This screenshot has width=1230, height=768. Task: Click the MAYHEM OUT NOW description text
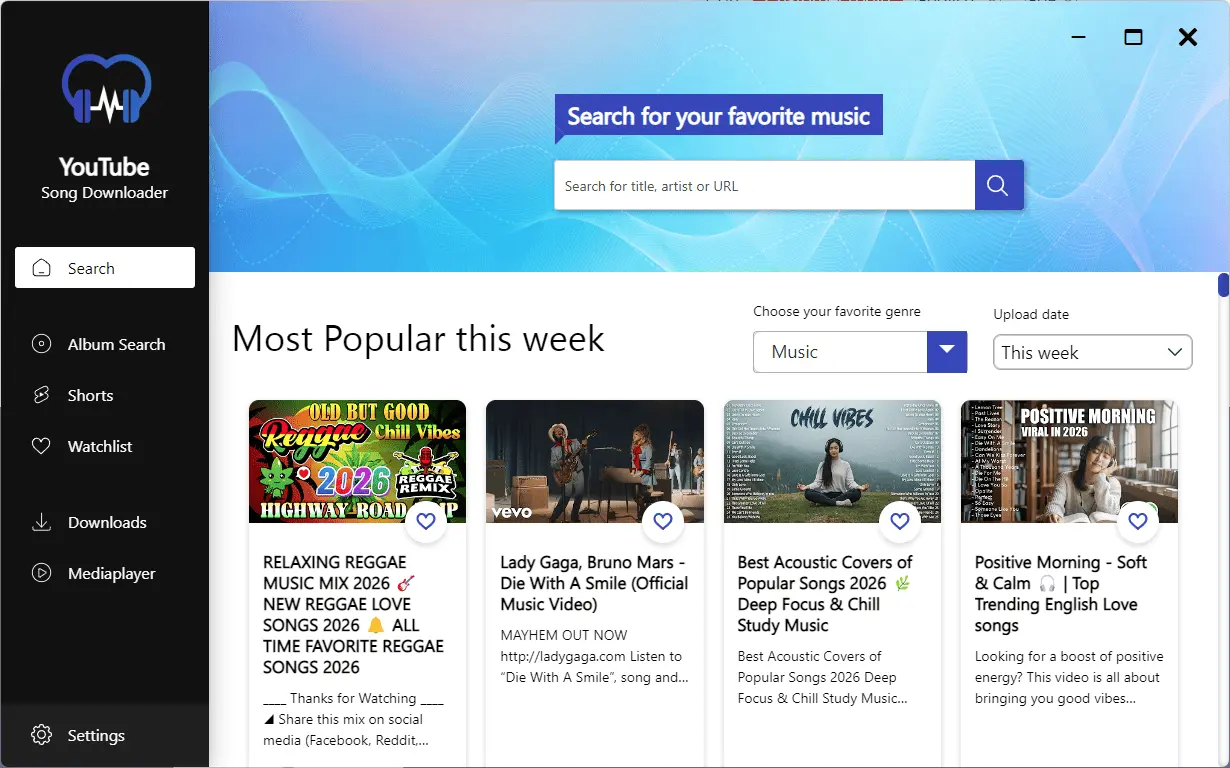594,656
